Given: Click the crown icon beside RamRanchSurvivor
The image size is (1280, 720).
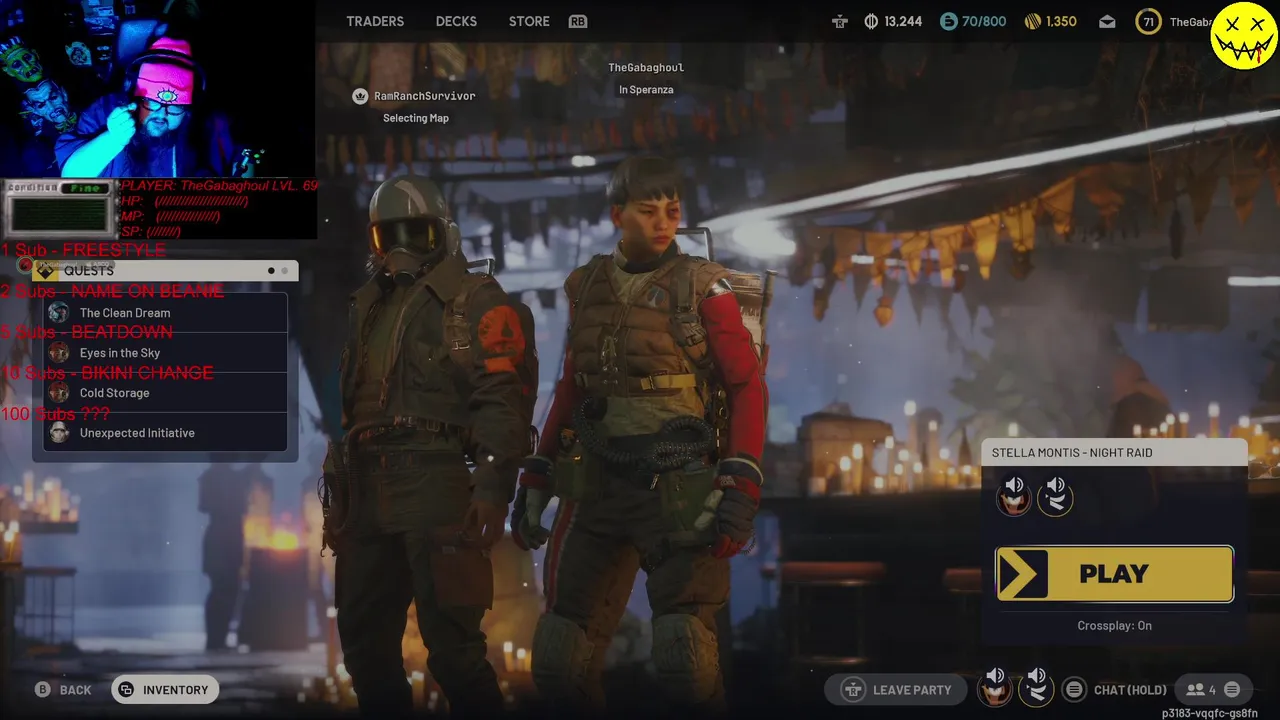Looking at the screenshot, I should [x=360, y=96].
